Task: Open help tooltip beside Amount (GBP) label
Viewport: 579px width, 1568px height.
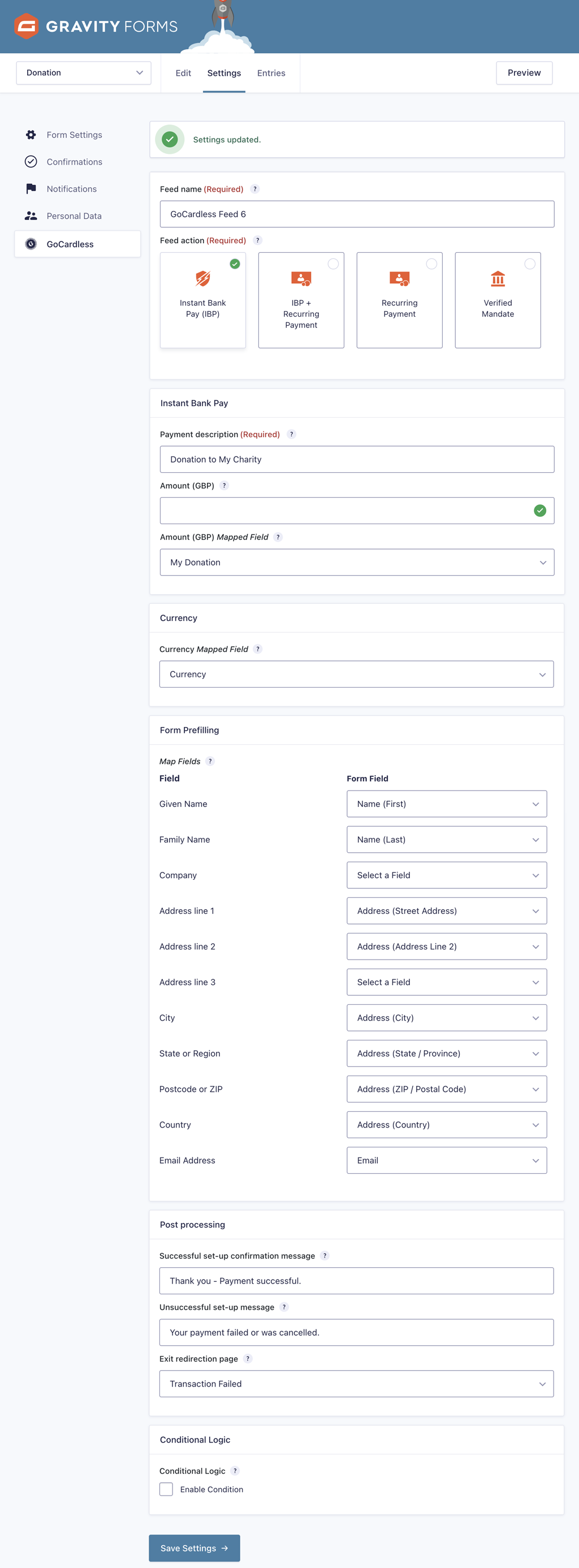Action: click(224, 486)
